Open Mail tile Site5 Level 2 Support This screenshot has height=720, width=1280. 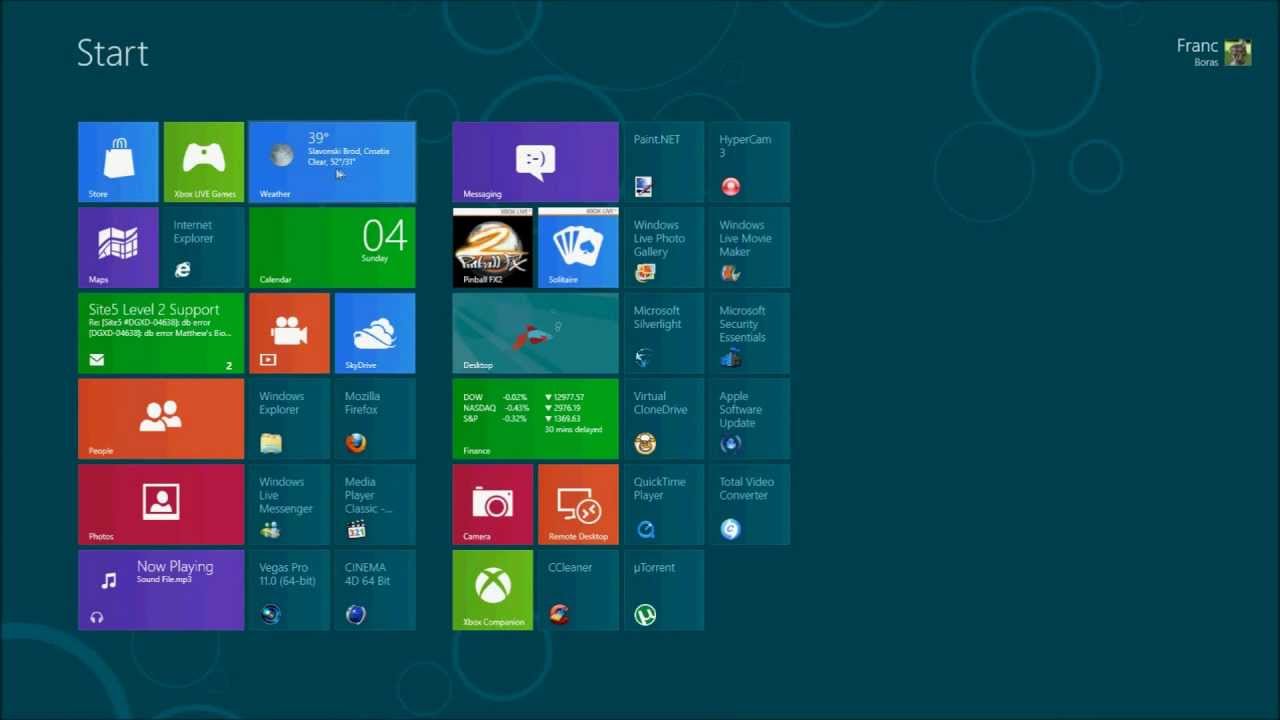point(161,333)
